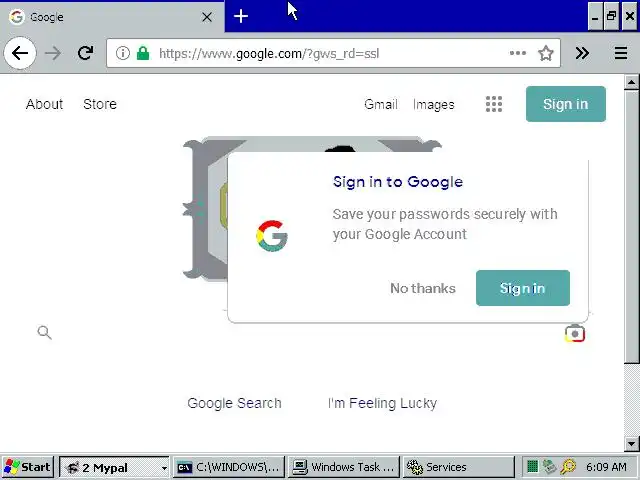Viewport: 640px width, 480px height.
Task: Close the Google tab
Action: [x=207, y=17]
